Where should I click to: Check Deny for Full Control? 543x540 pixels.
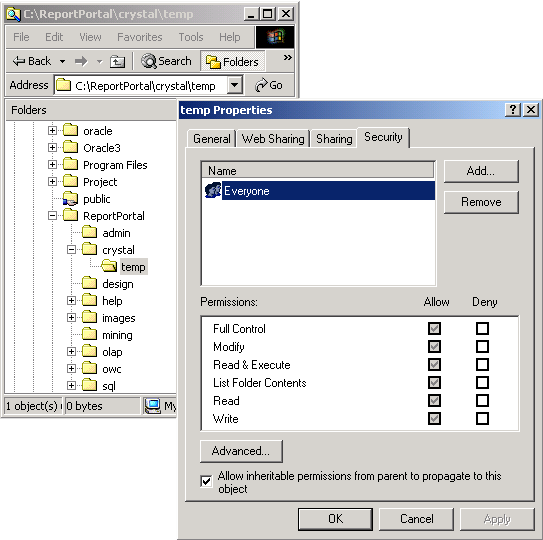482,328
